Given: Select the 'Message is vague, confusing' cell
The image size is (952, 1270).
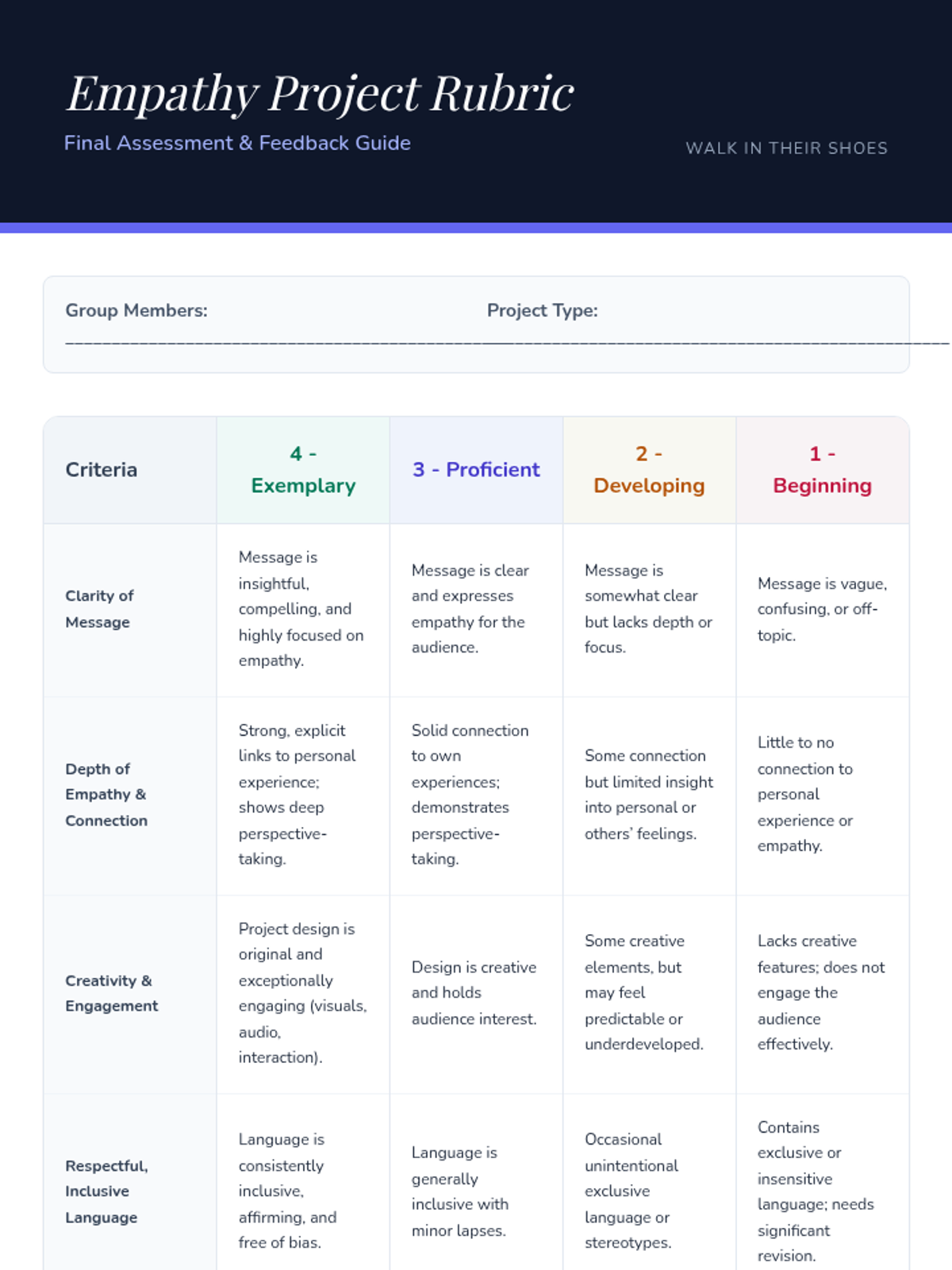Looking at the screenshot, I should 822,609.
